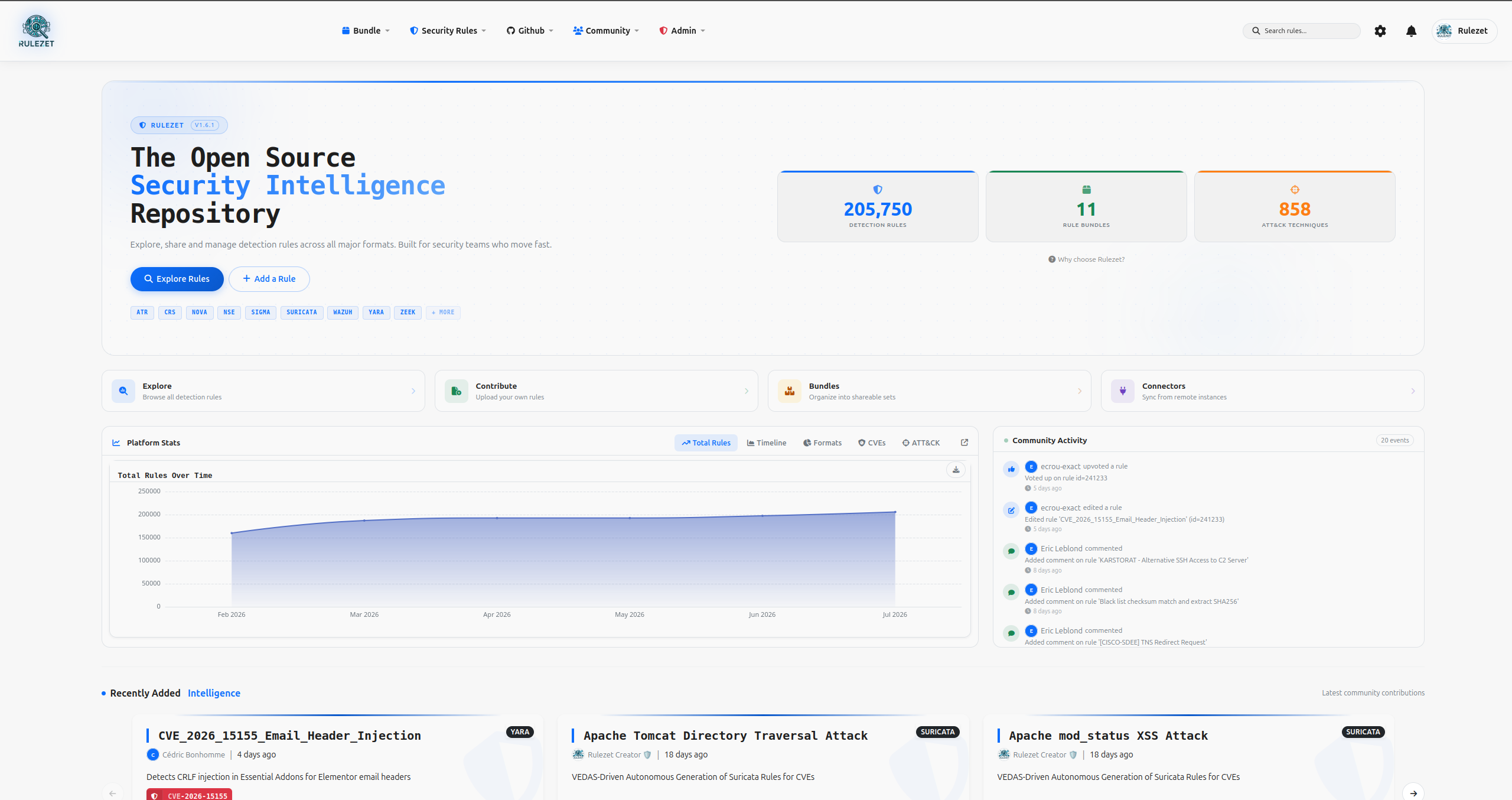Click the next arrow in Recently Added carousel
This screenshot has height=800, width=1512.
tap(1413, 793)
